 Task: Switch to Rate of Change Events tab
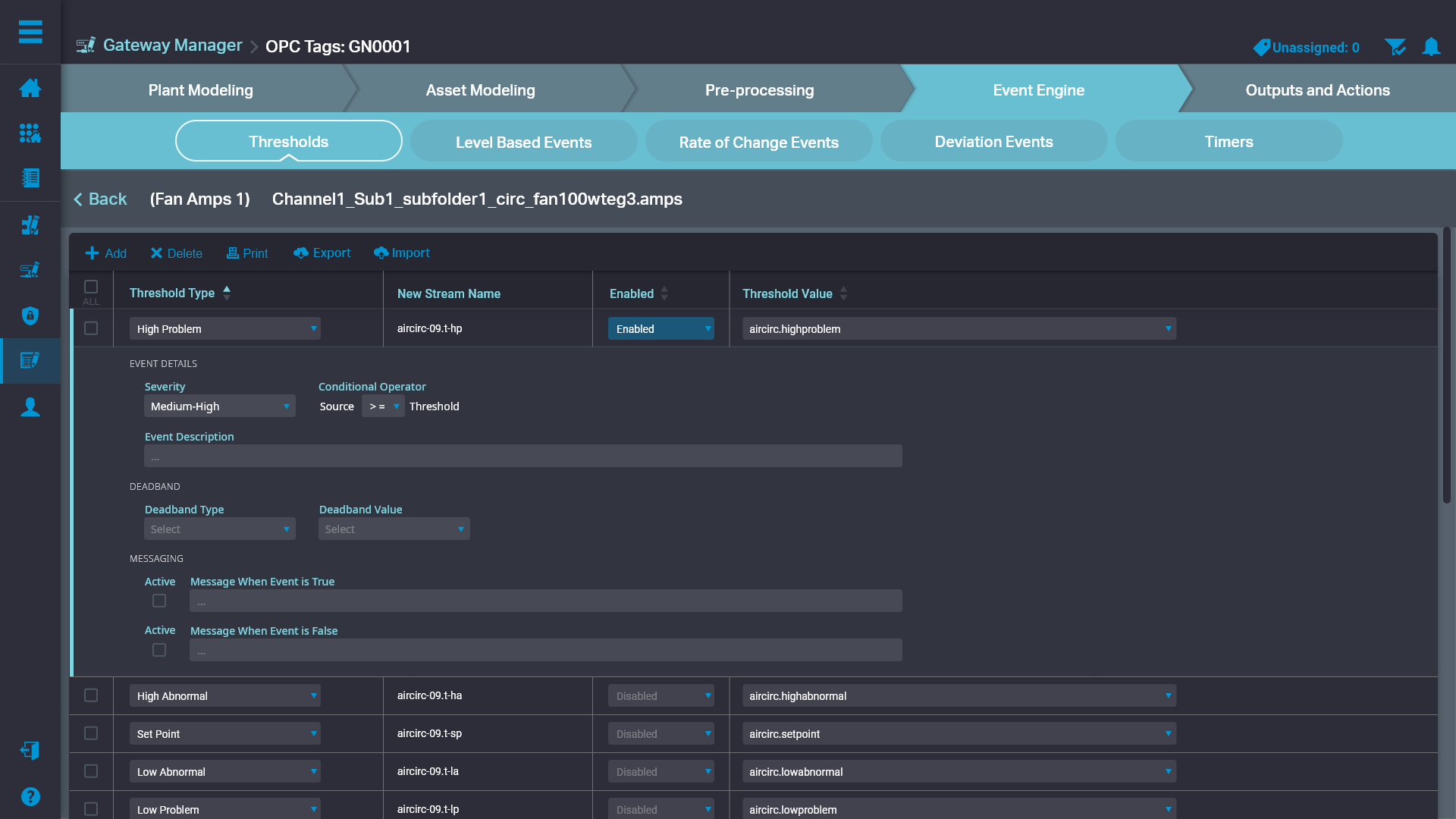758,142
